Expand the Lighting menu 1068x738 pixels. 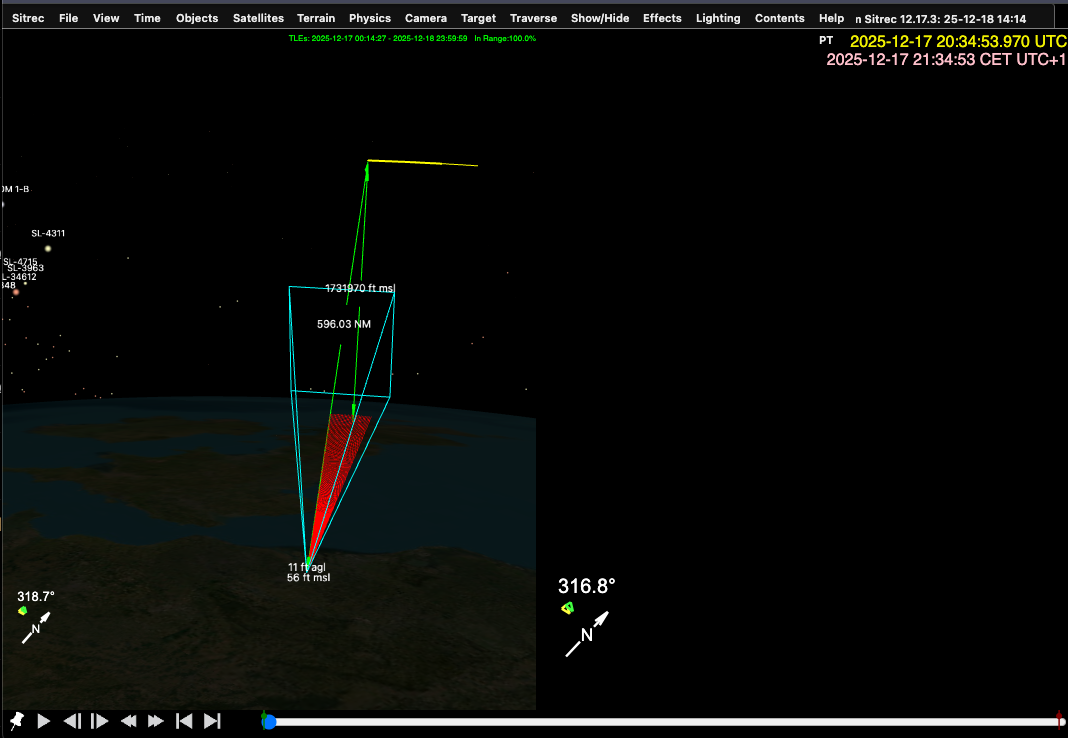point(718,18)
